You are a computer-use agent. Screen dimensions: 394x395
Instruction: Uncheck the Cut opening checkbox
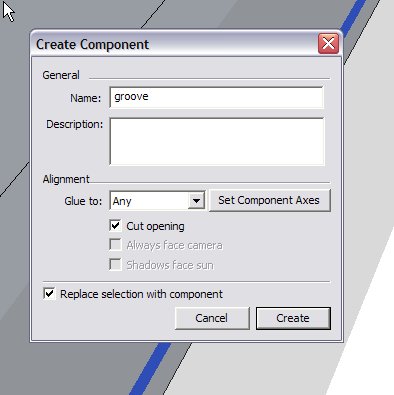tap(115, 226)
